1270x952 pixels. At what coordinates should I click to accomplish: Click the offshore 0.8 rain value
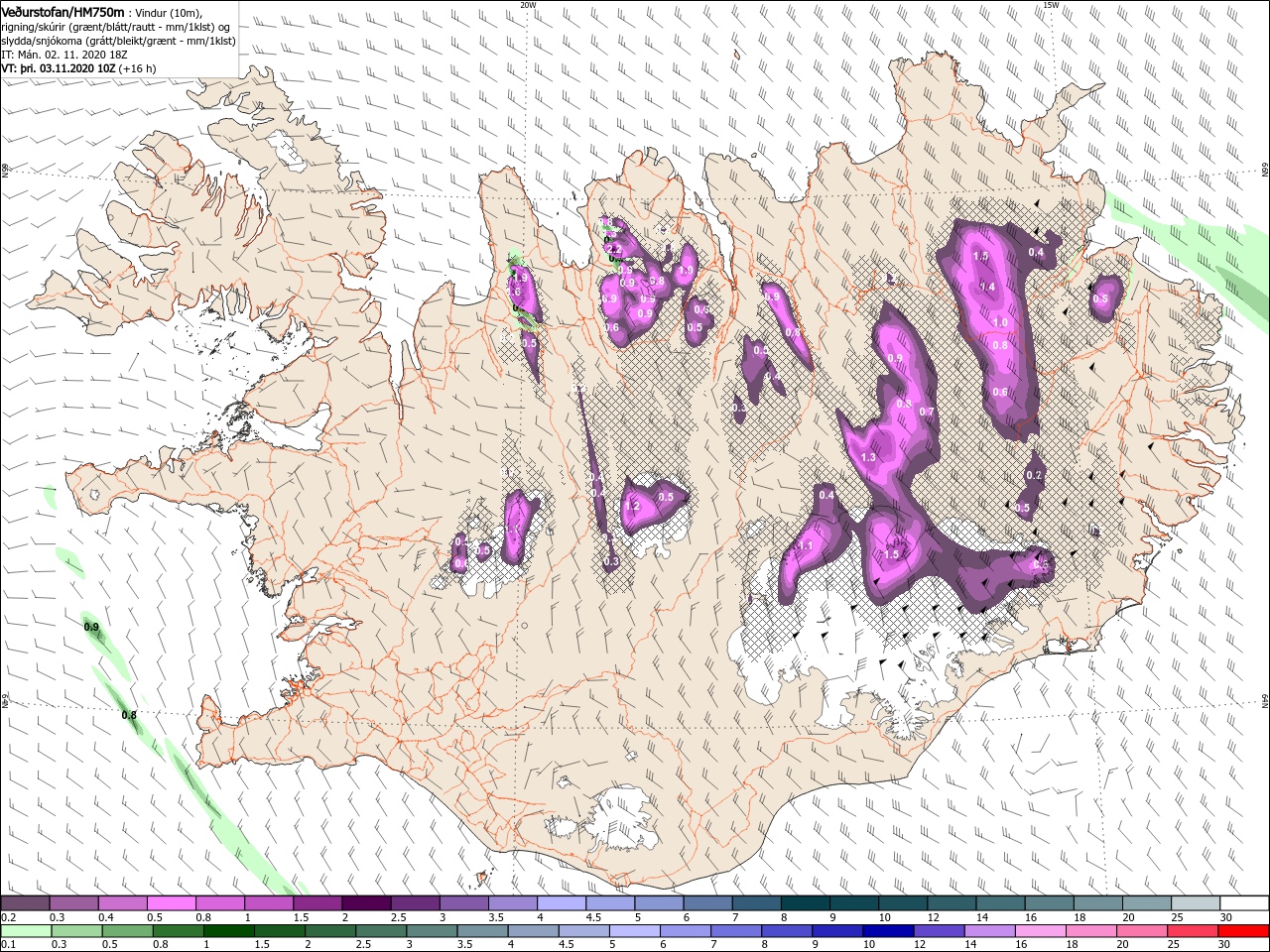pos(129,715)
